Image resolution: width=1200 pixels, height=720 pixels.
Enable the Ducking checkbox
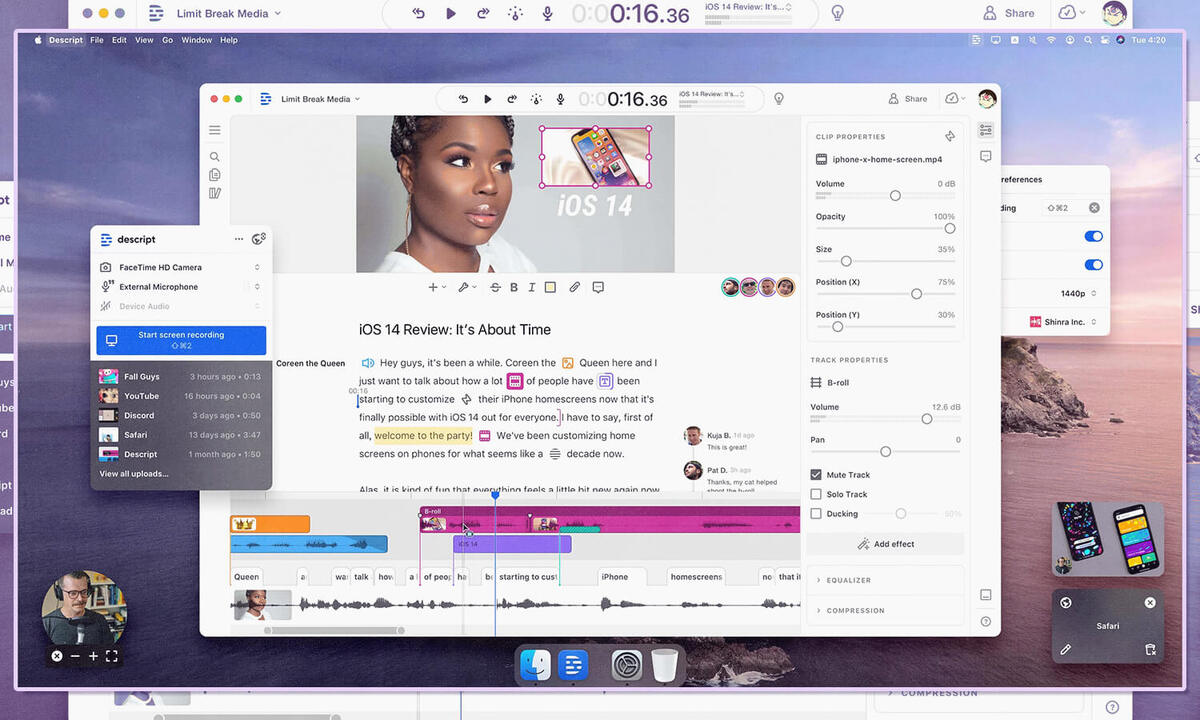coord(816,513)
